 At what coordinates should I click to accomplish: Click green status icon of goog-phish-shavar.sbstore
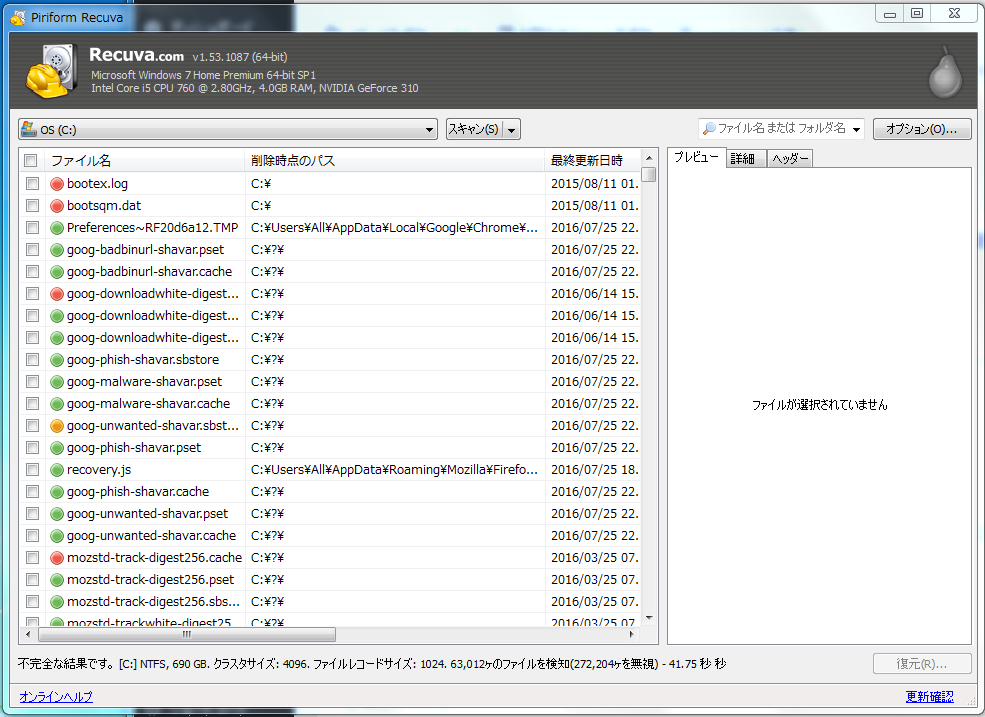(57, 359)
